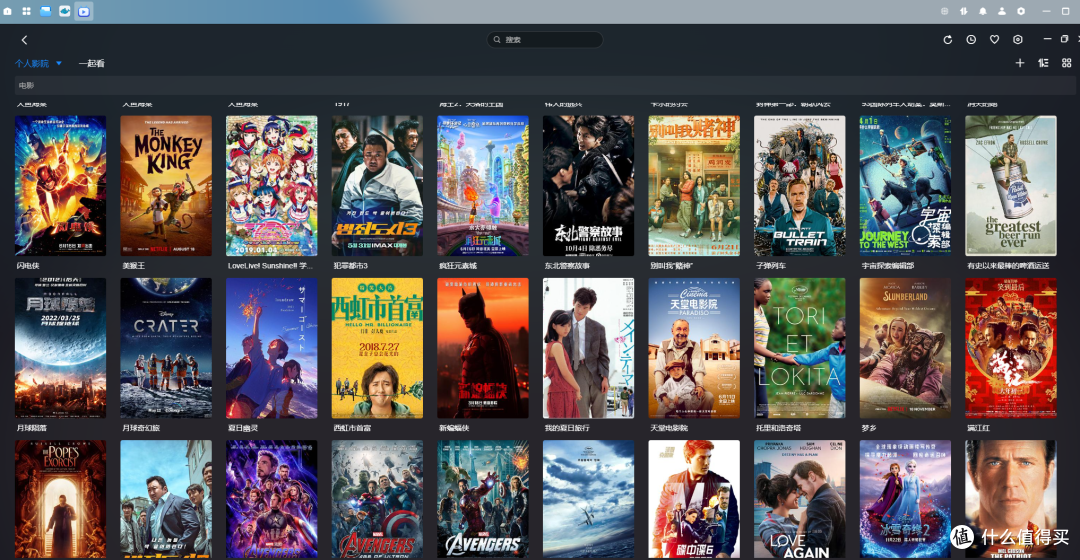Open the transfer arrows icon in system tray

point(964,11)
